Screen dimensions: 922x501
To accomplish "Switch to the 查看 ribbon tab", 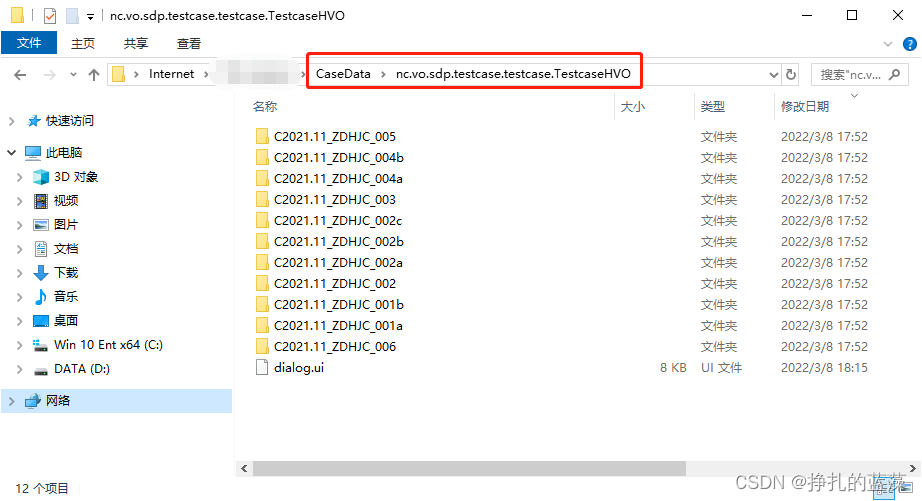I will coord(188,44).
